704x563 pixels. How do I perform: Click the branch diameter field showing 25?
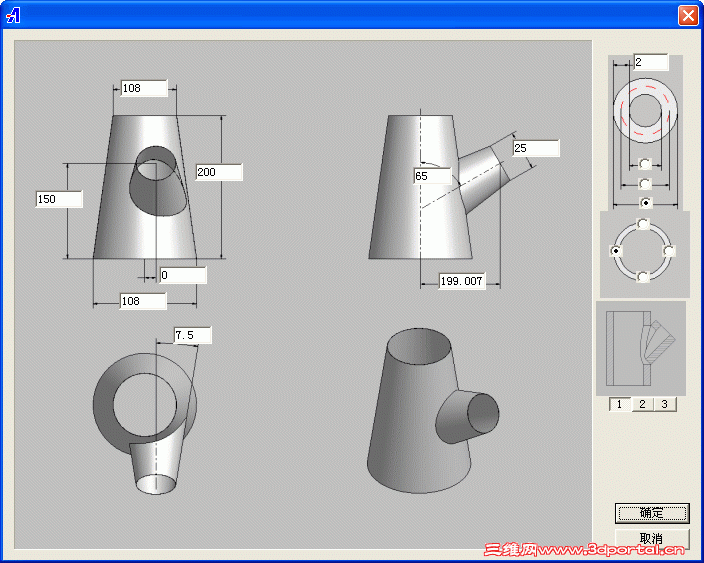536,149
